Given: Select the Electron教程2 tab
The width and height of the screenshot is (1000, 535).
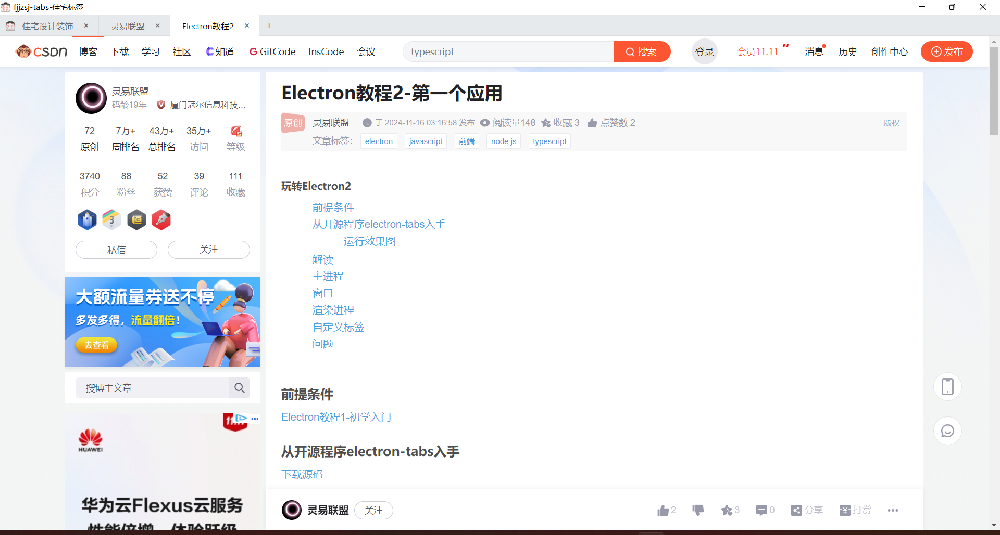Looking at the screenshot, I should tap(208, 26).
